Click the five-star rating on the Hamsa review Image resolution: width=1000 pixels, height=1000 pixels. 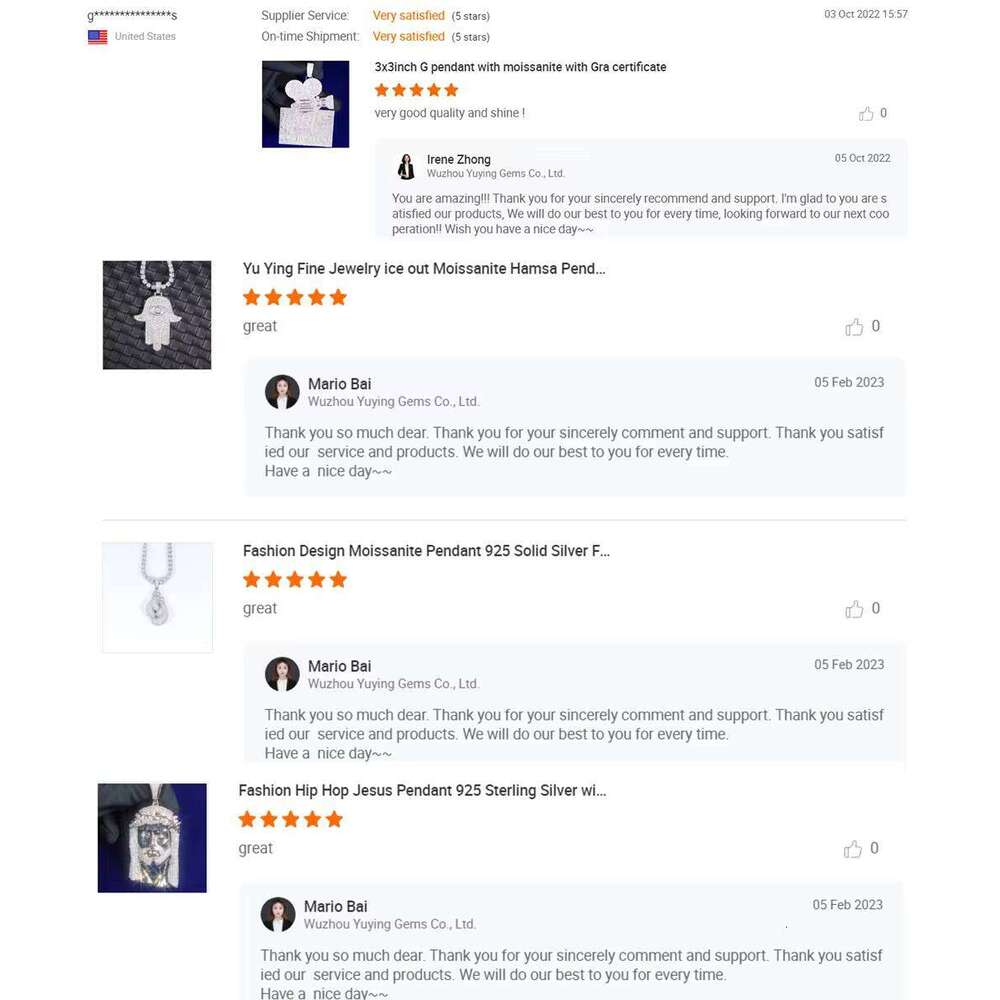(295, 297)
